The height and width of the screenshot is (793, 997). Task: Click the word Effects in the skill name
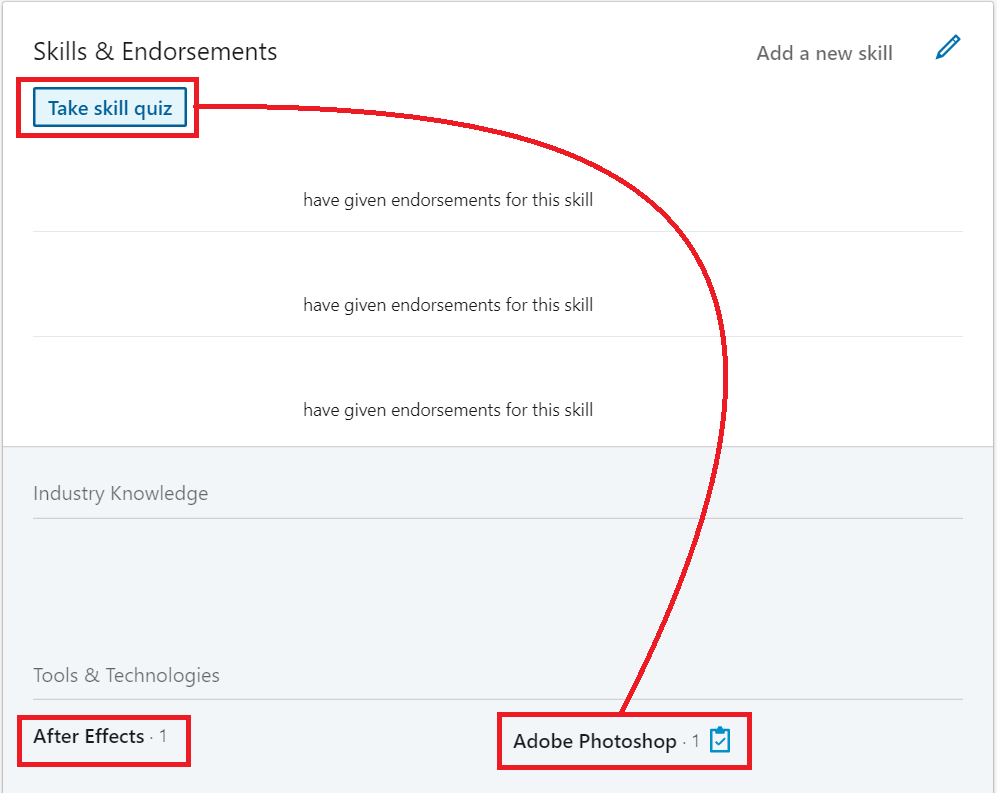tap(115, 736)
